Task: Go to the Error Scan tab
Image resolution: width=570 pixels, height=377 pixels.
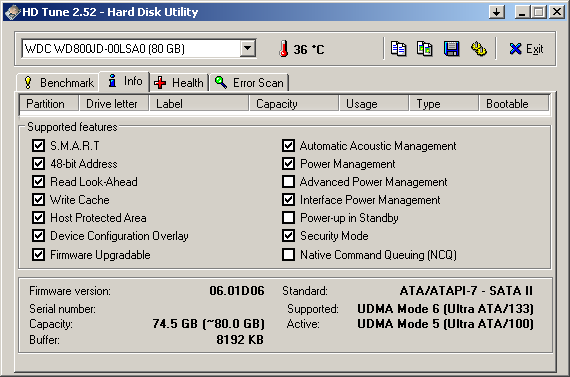Action: [x=249, y=83]
